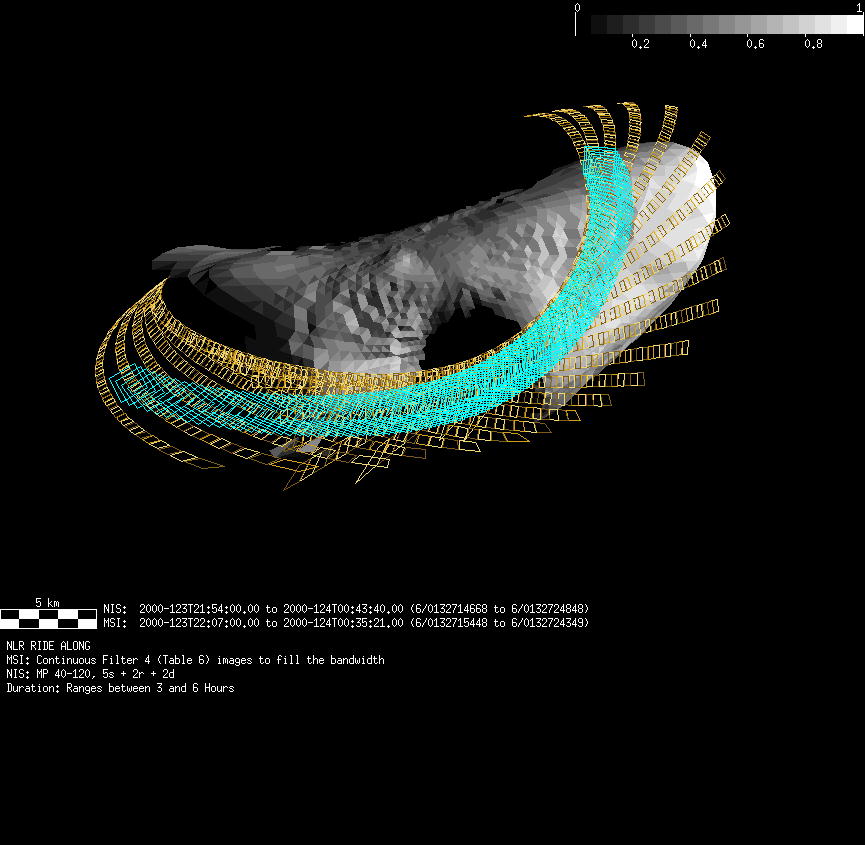Click the 0.4 tick label on the color bar
This screenshot has height=845, width=865.
click(698, 44)
